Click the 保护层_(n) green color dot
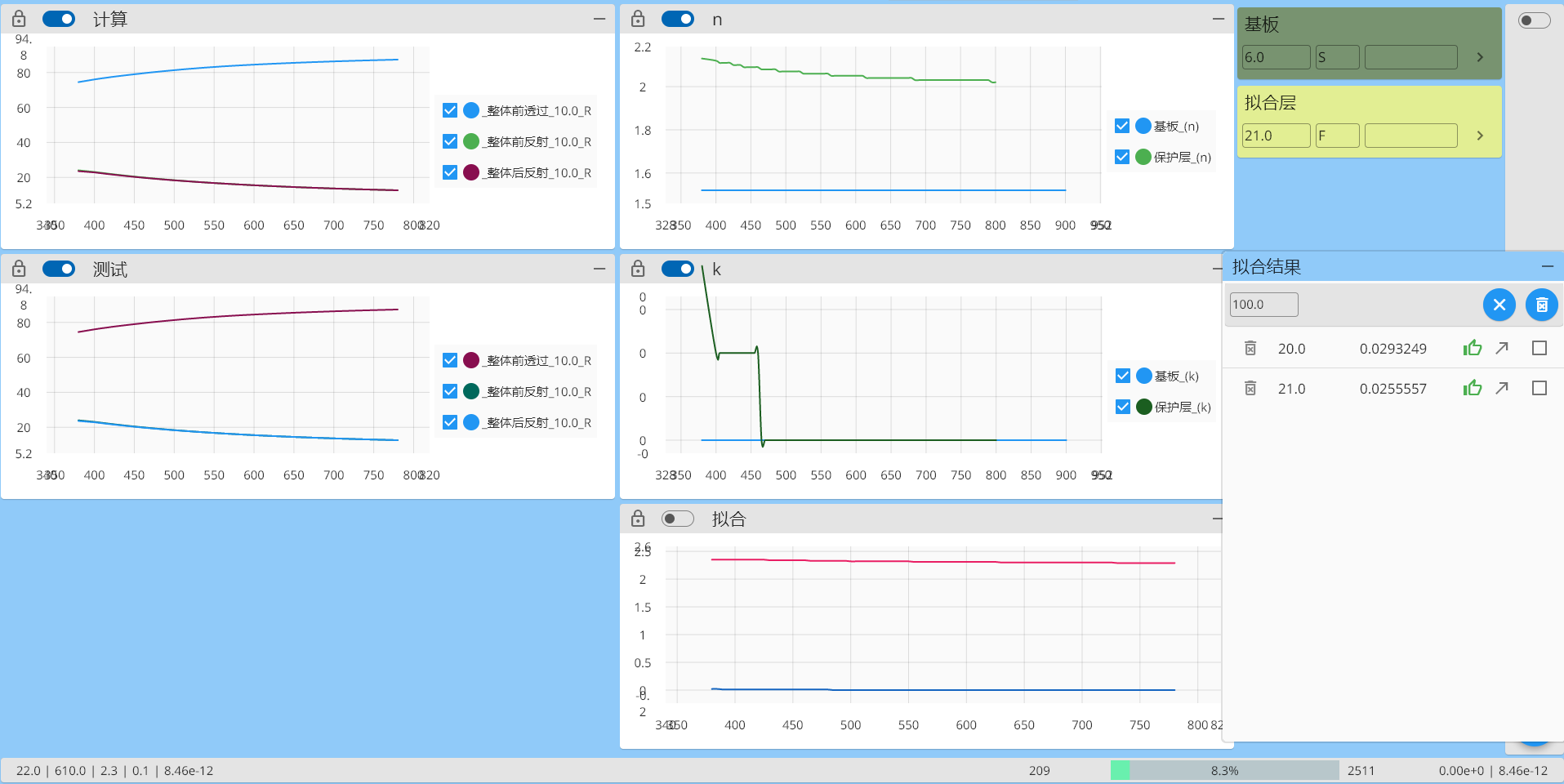The image size is (1564, 784). click(x=1143, y=157)
